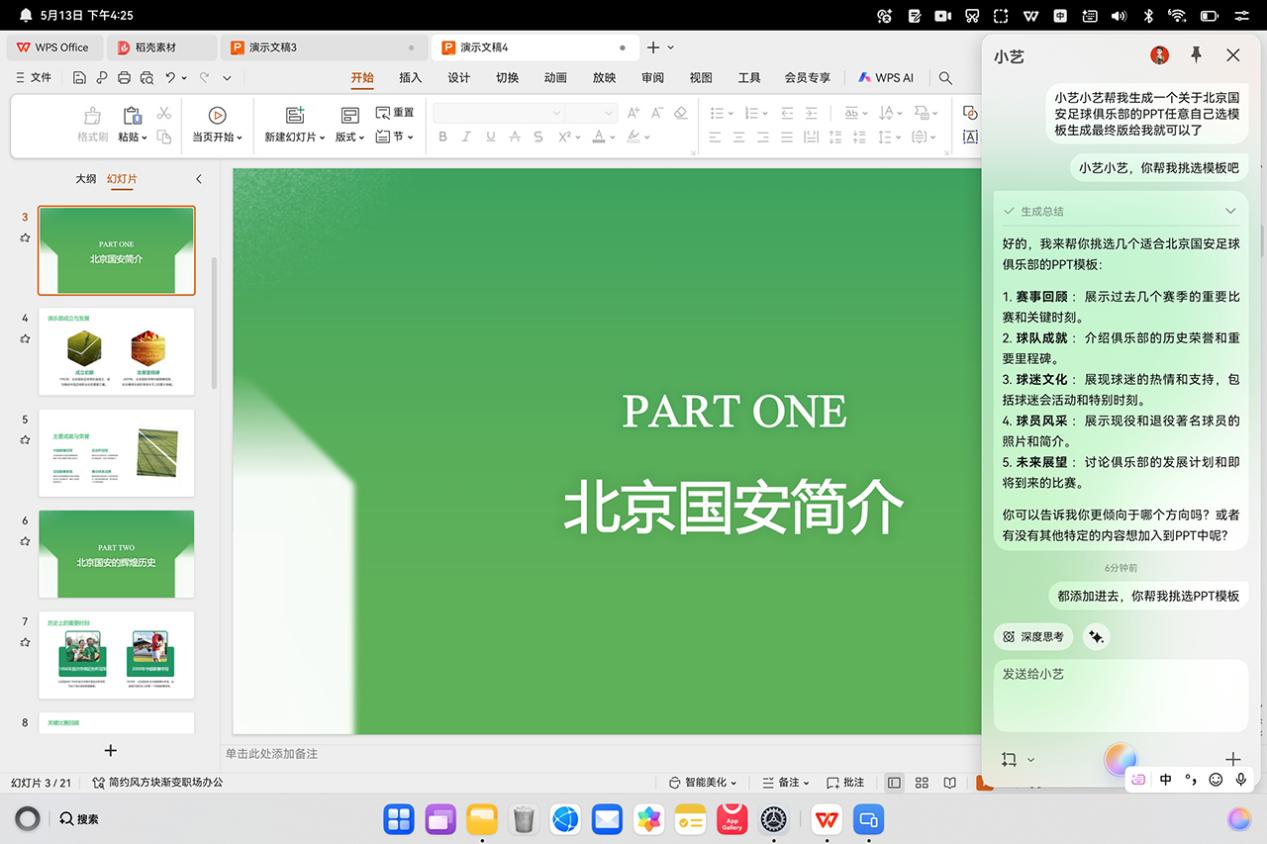This screenshot has height=844, width=1267.
Task: Click the microphone icon in input method bar
Action: coord(1241,779)
